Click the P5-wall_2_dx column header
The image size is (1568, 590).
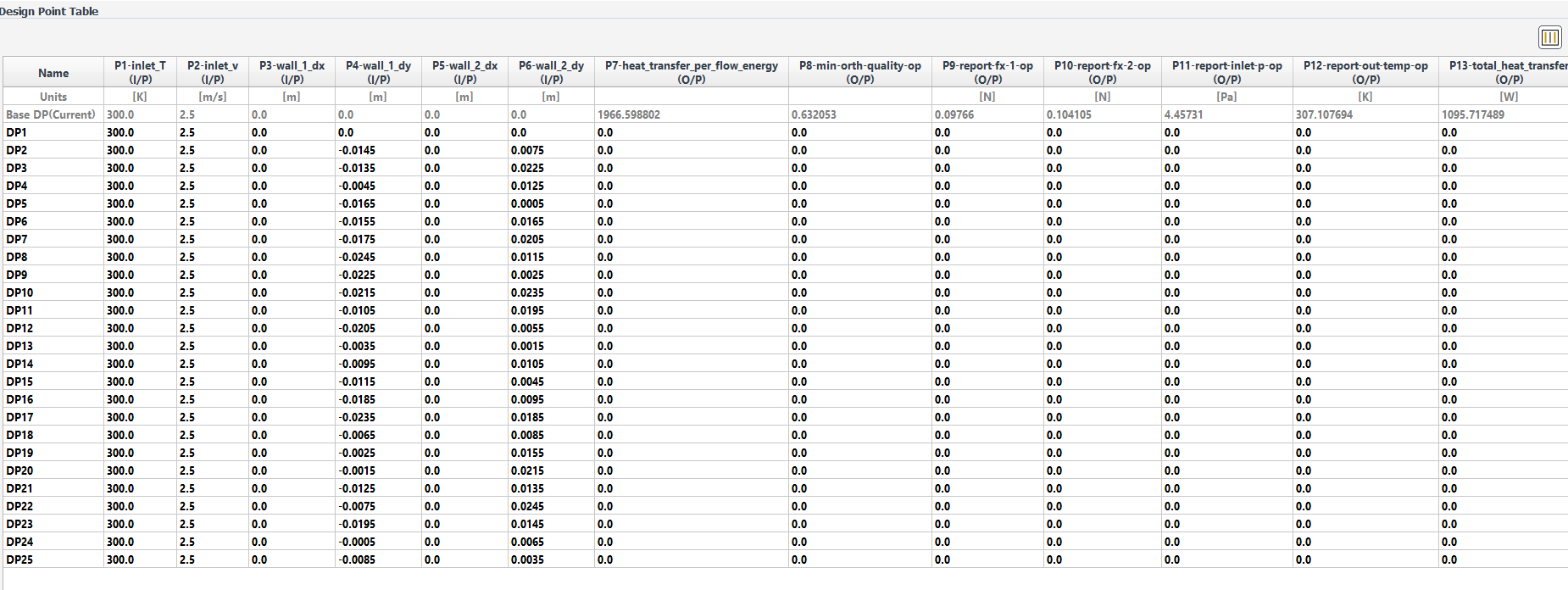pyautogui.click(x=464, y=72)
